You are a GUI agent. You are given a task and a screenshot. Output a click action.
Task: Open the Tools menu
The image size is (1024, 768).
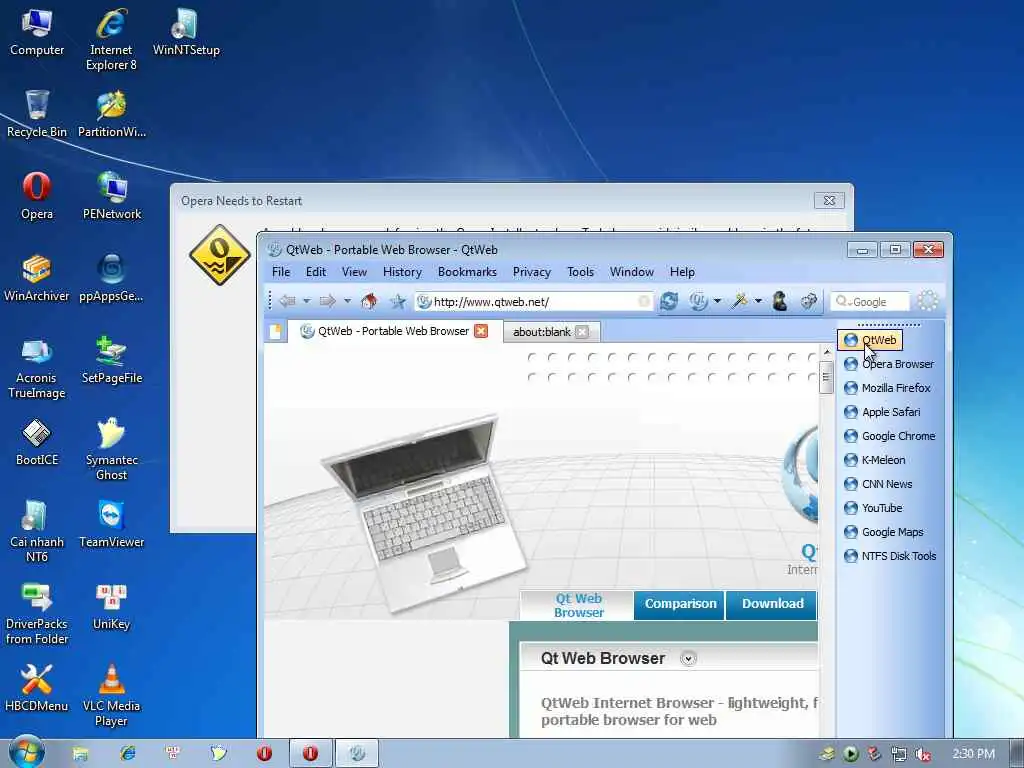[x=580, y=272]
